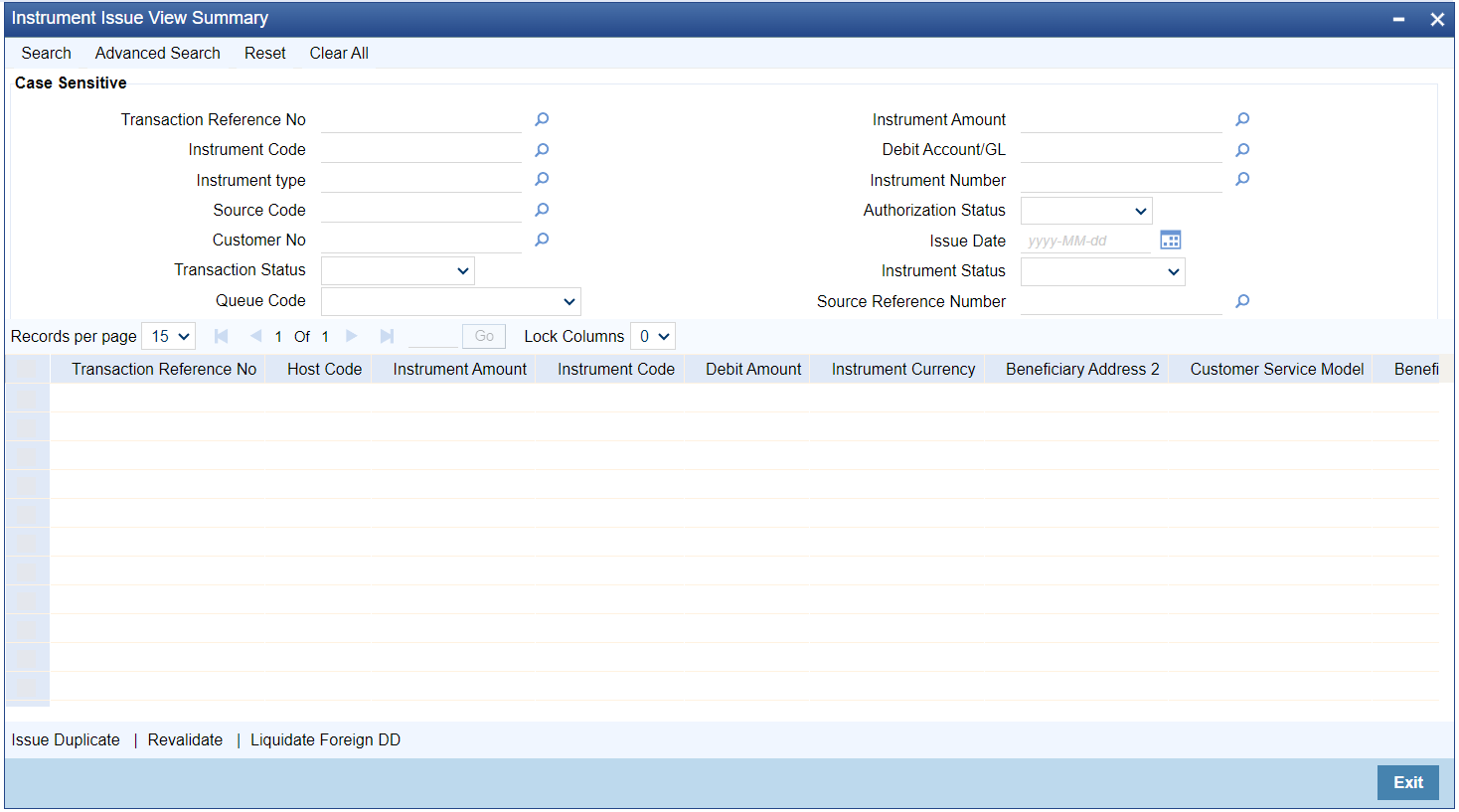Focus the Issue Date input field
The width and height of the screenshot is (1459, 812).
point(1085,241)
